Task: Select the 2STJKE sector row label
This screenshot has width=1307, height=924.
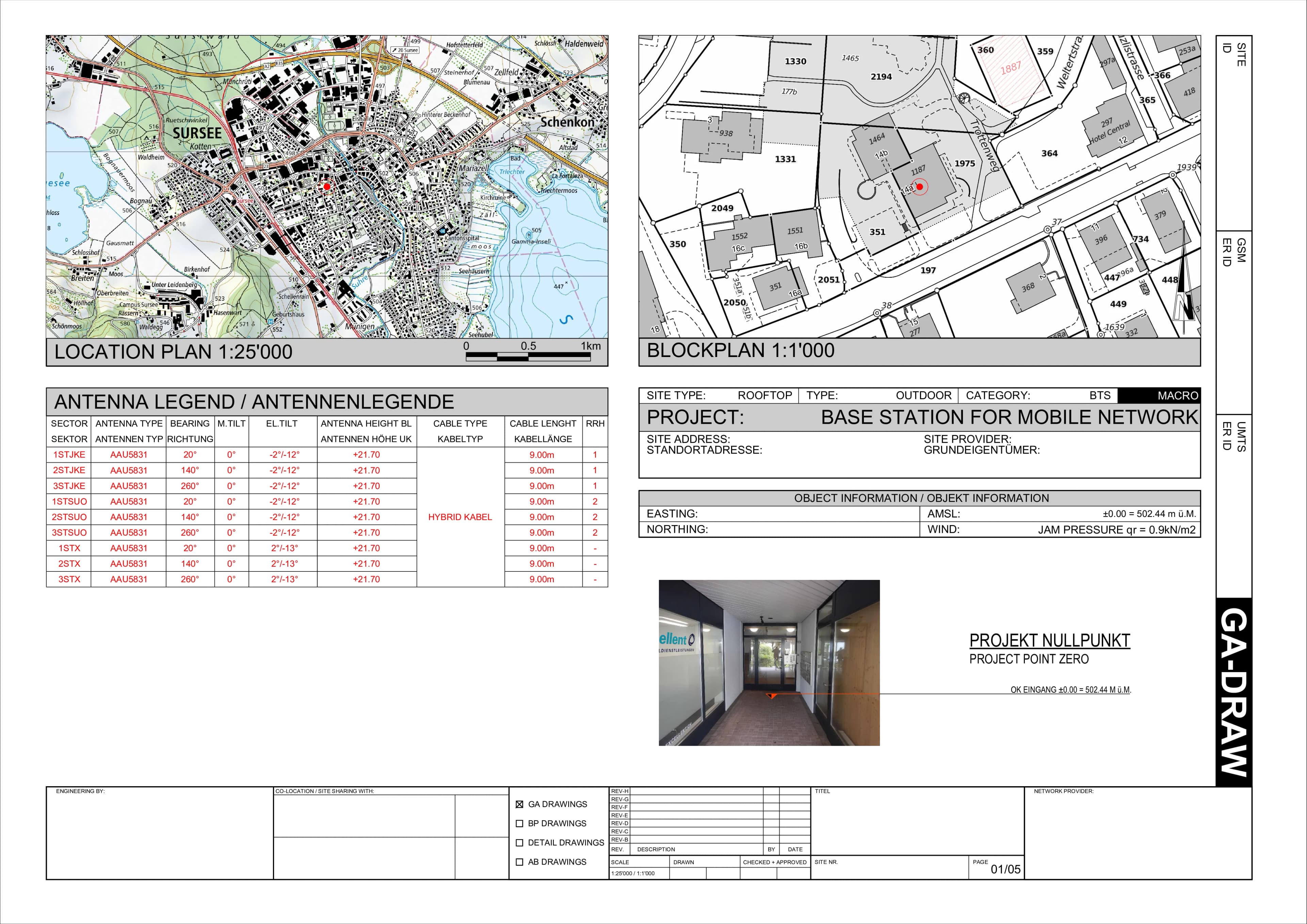Action: (x=69, y=470)
